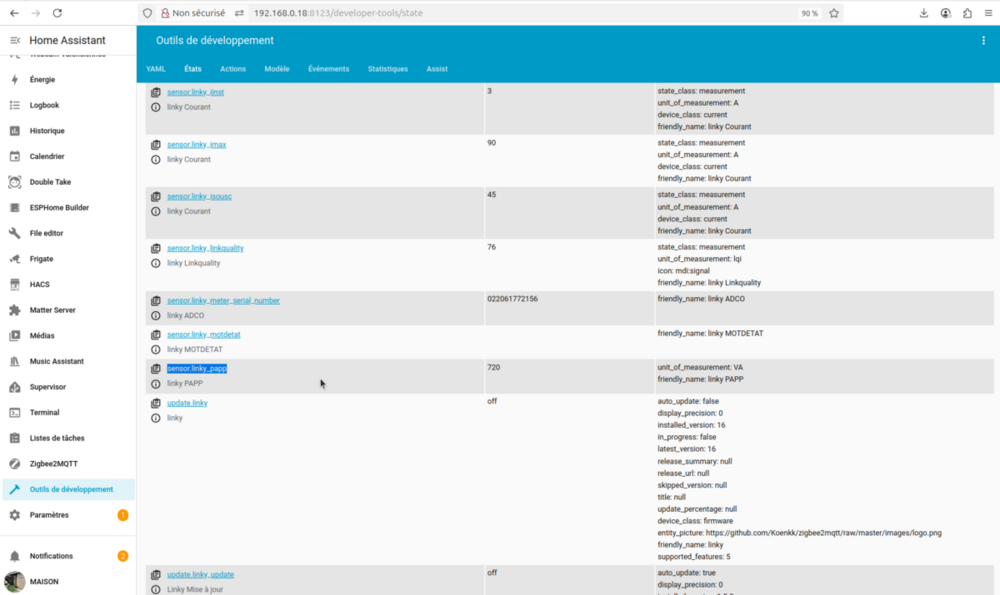The width and height of the screenshot is (1000, 595).
Task: Select the state value 022061772156
Action: pyautogui.click(x=512, y=299)
